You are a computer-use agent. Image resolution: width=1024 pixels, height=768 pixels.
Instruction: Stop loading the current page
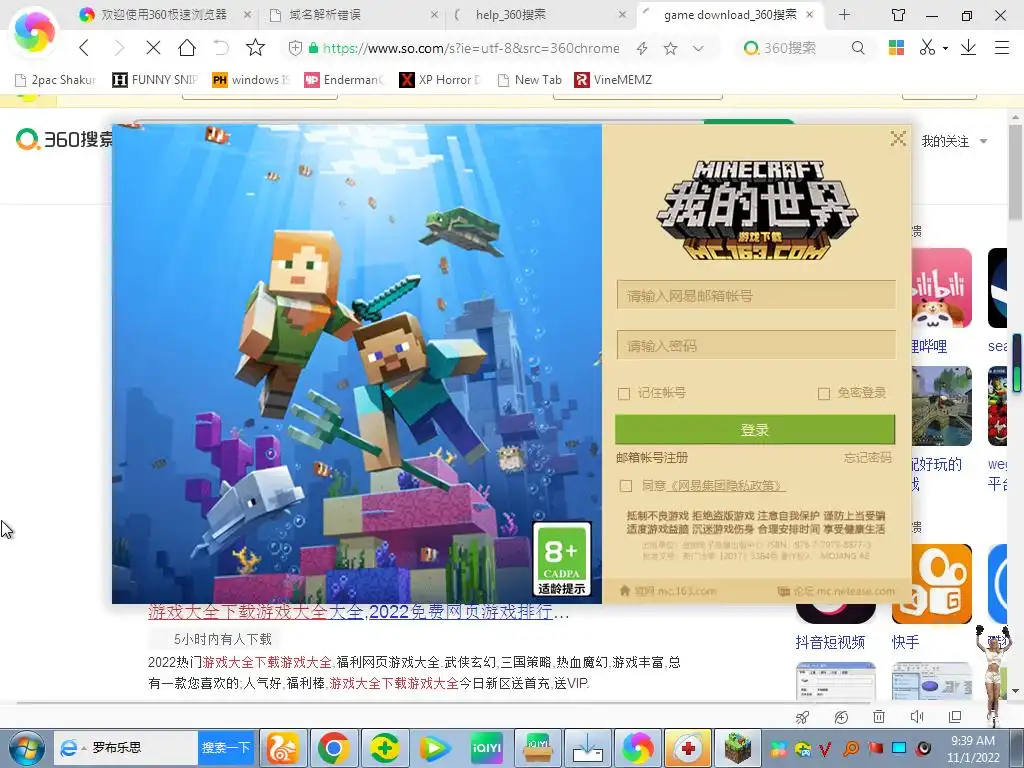pyautogui.click(x=153, y=48)
